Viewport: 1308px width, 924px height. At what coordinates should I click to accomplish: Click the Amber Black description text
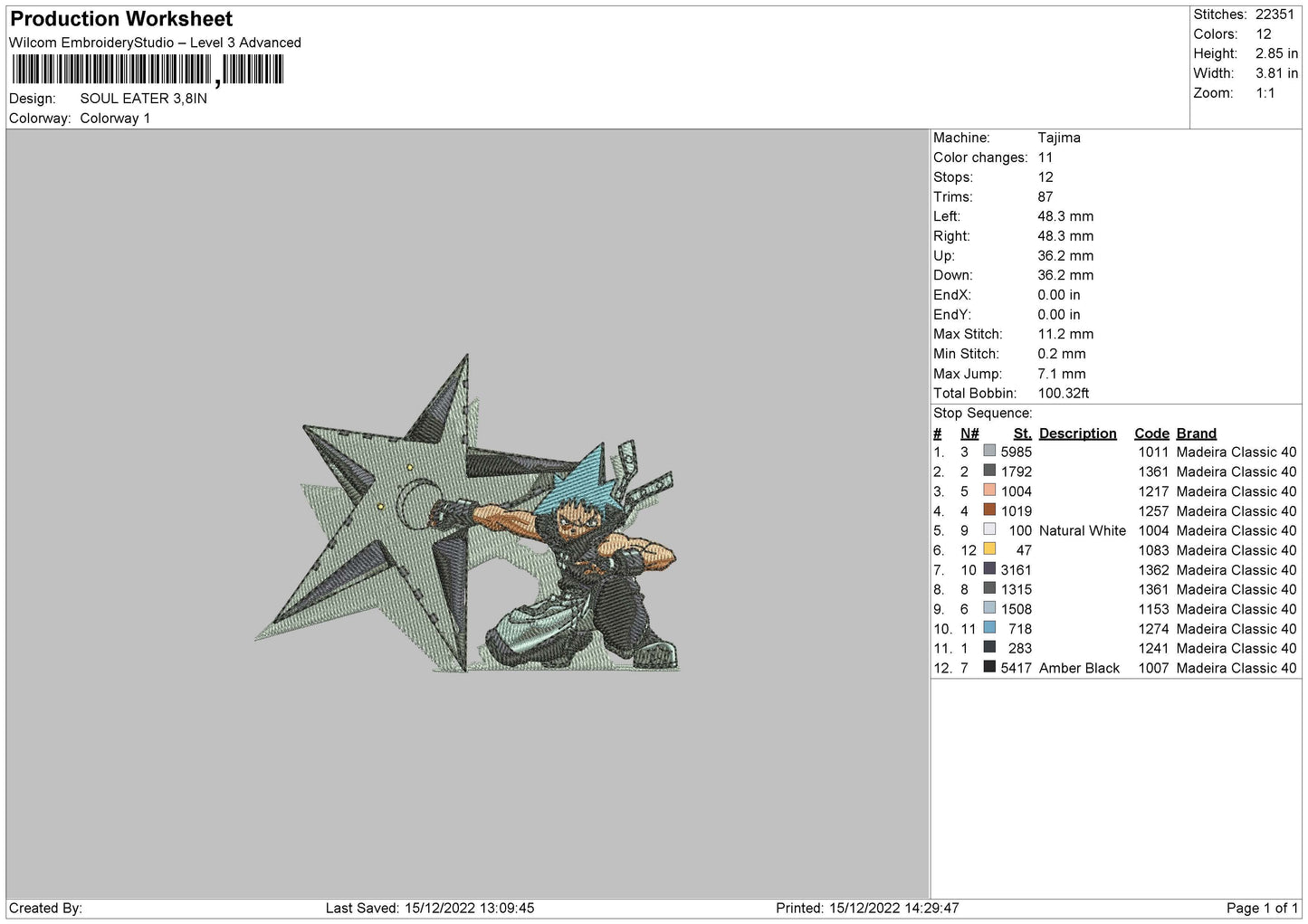point(1079,668)
